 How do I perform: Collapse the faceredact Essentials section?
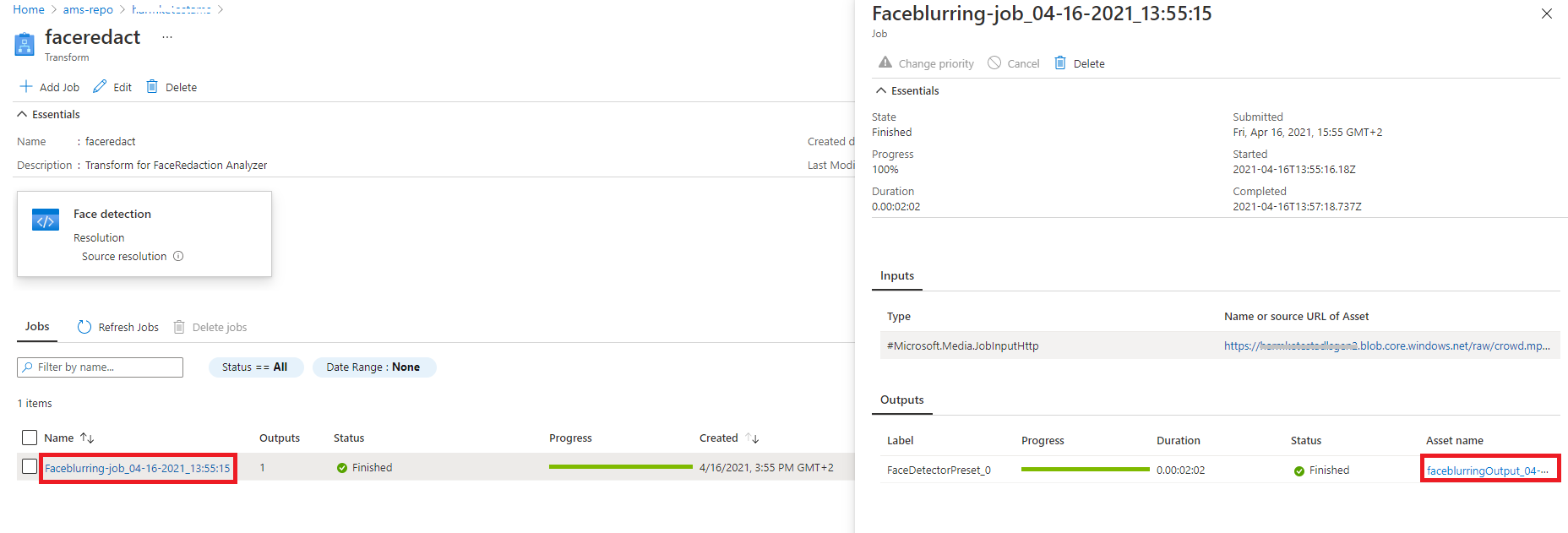pyautogui.click(x=22, y=115)
